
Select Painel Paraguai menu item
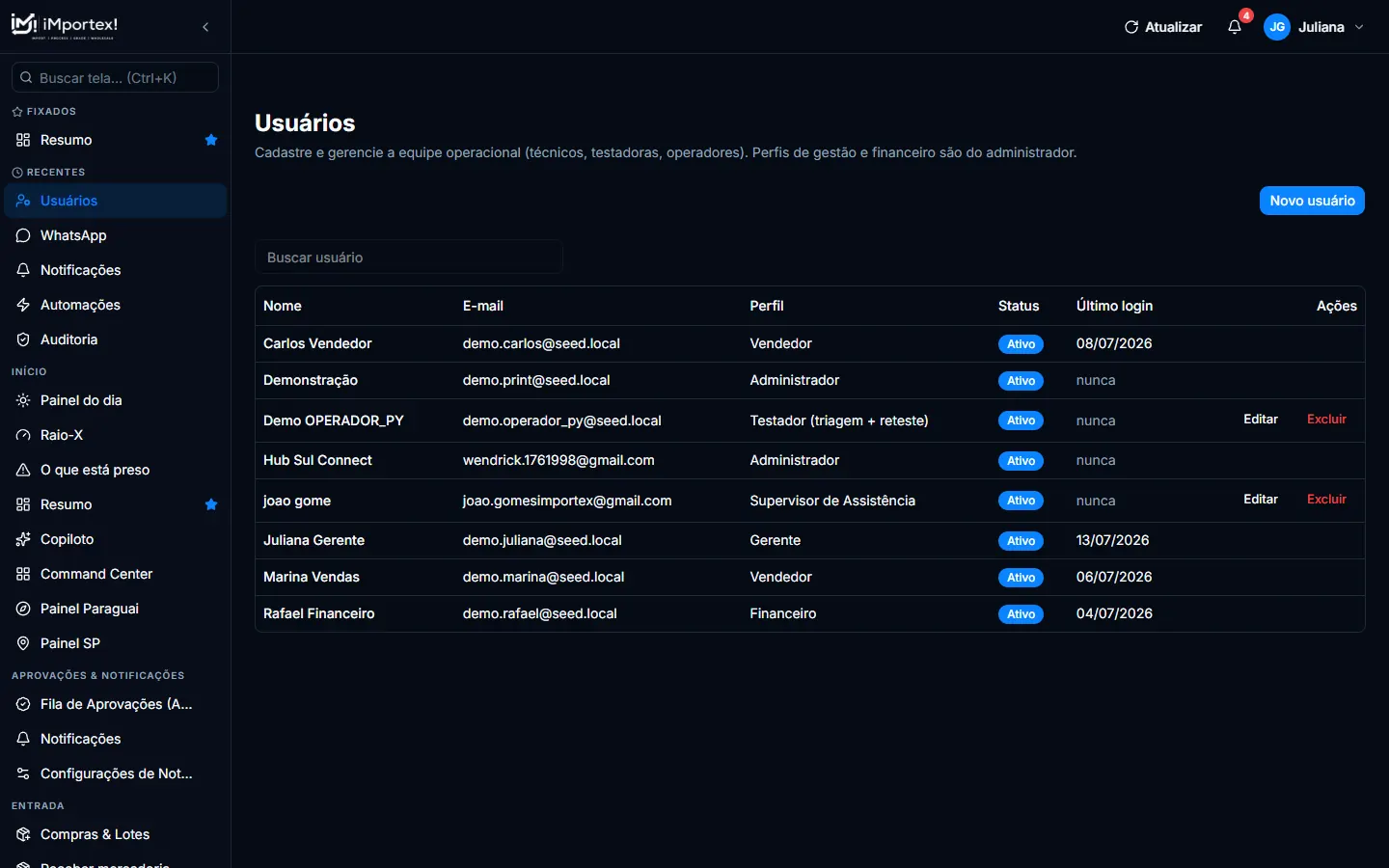[x=116, y=609]
